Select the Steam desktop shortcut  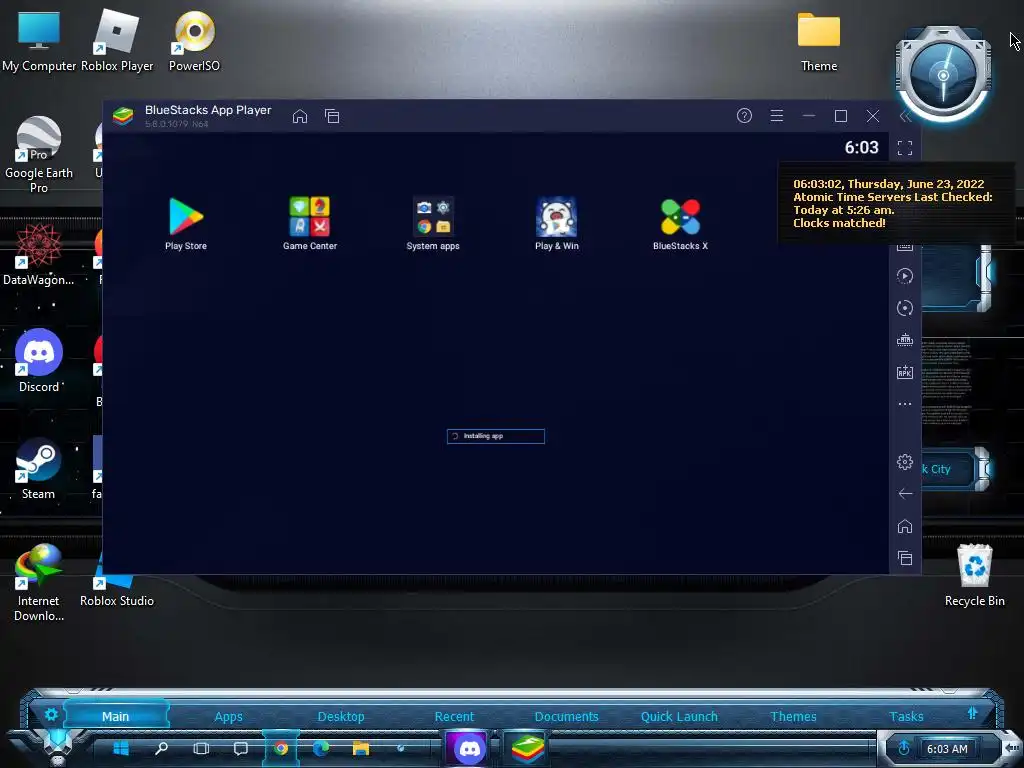[x=39, y=468]
